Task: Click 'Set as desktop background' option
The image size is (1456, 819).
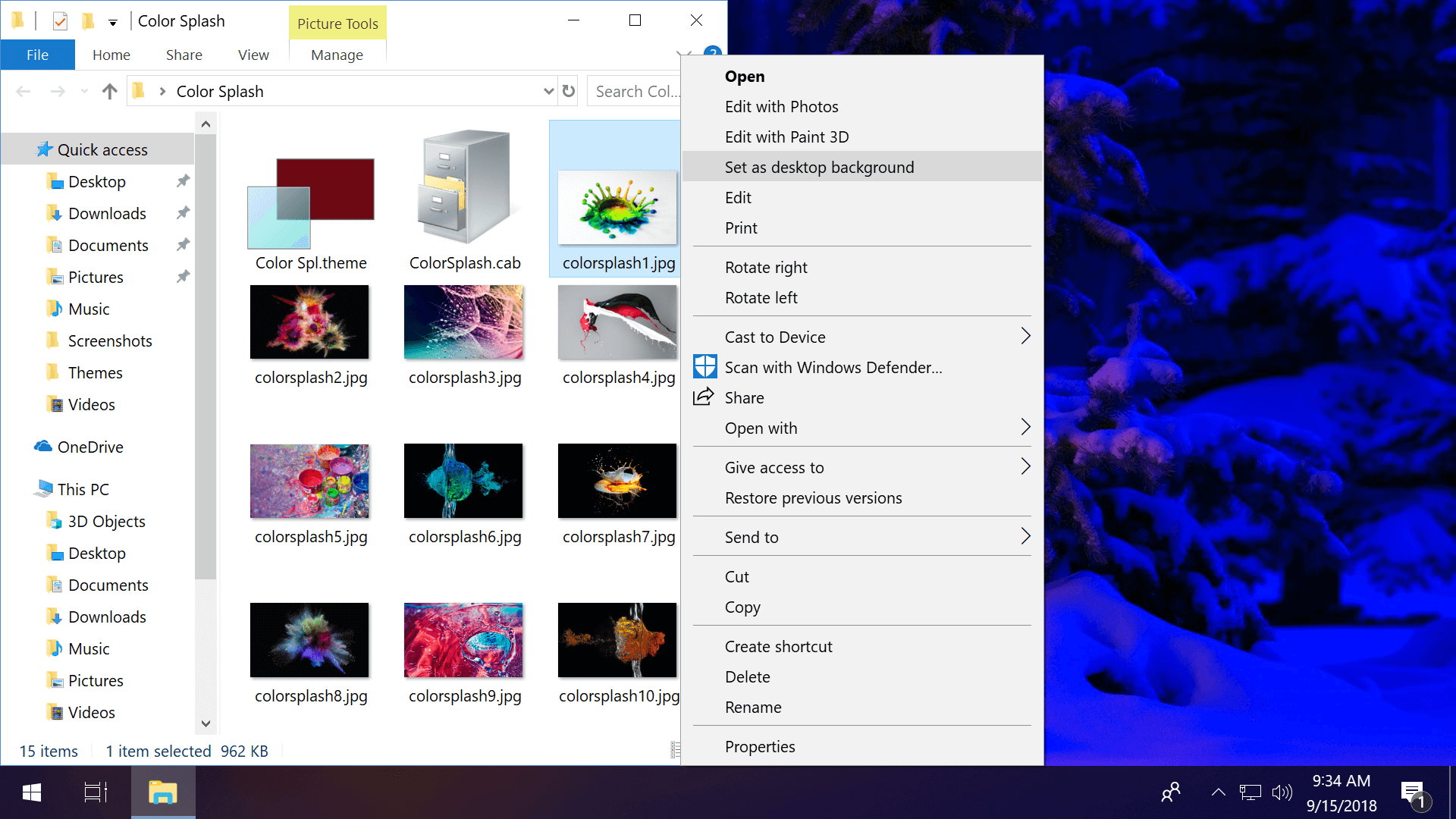Action: (818, 167)
